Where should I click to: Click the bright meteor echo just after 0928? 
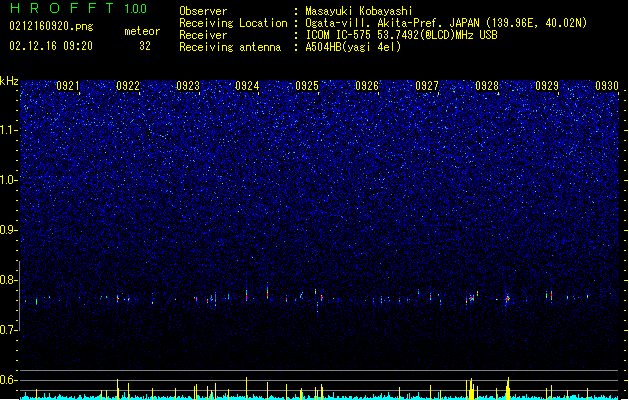[507, 298]
